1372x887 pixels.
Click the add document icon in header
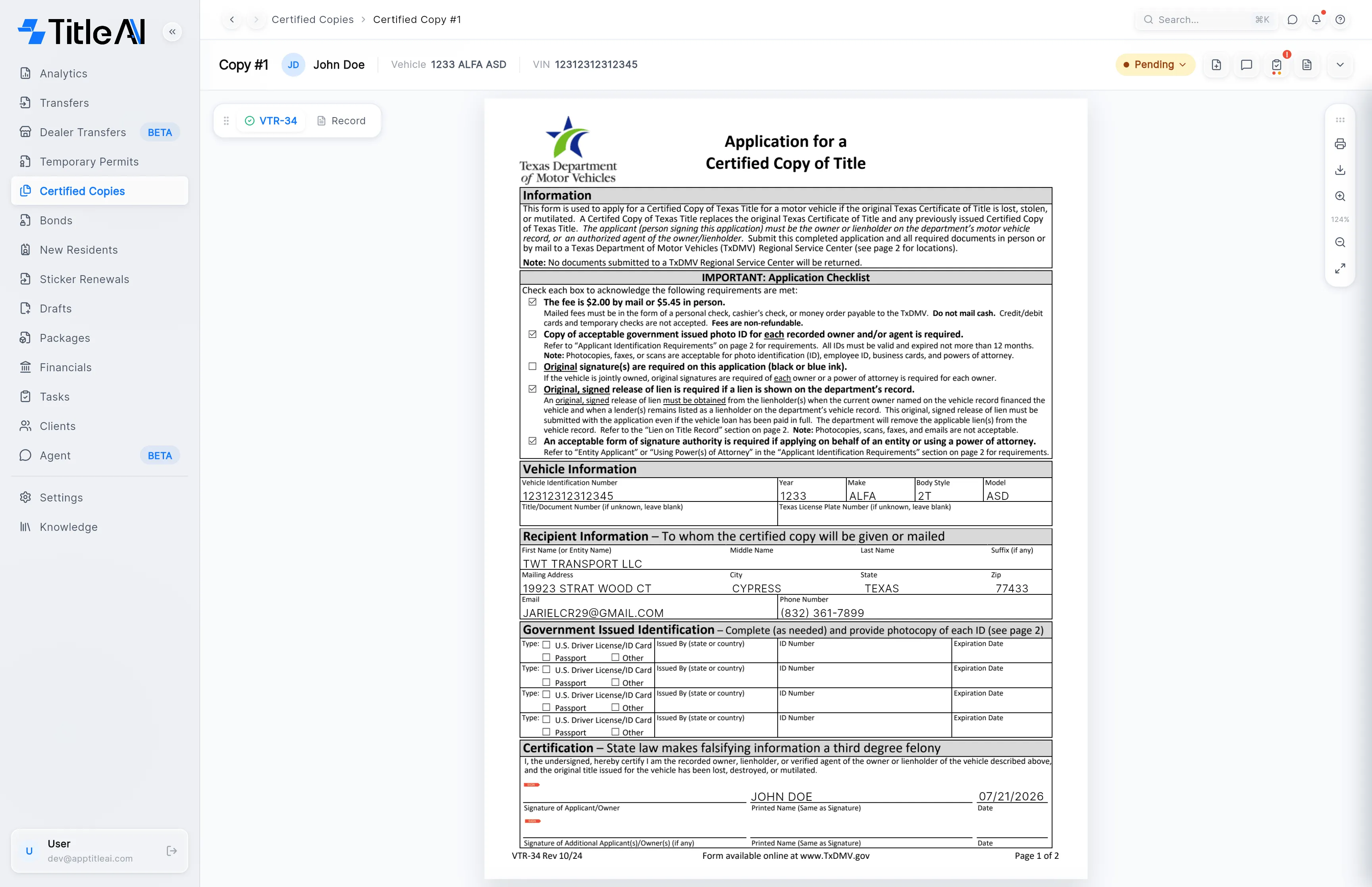(x=1216, y=64)
